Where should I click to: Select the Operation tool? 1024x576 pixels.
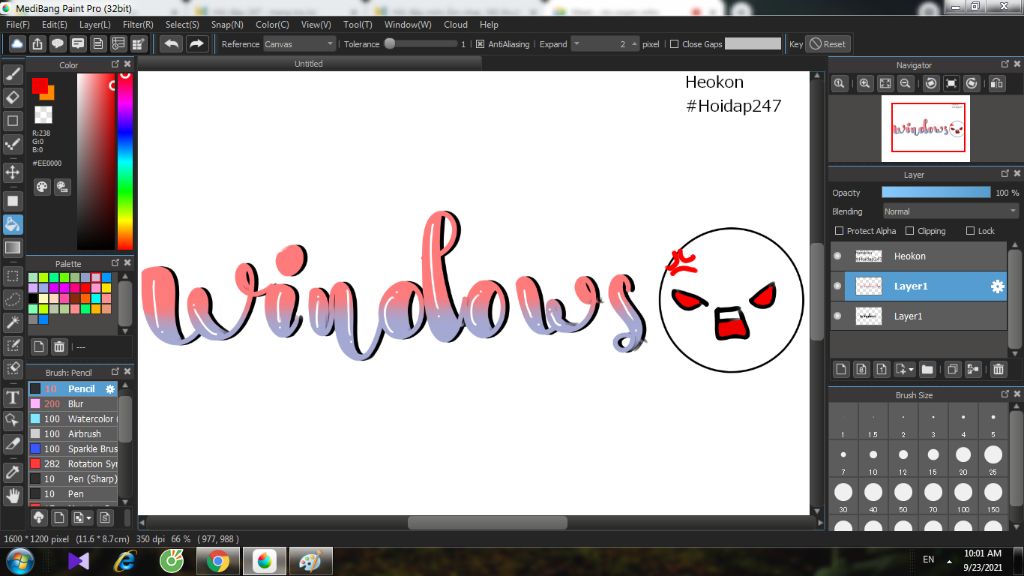pos(12,420)
